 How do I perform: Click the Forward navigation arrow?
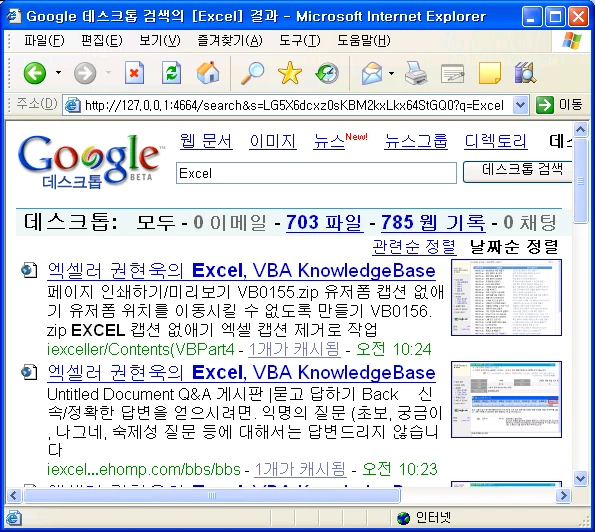[x=85, y=73]
